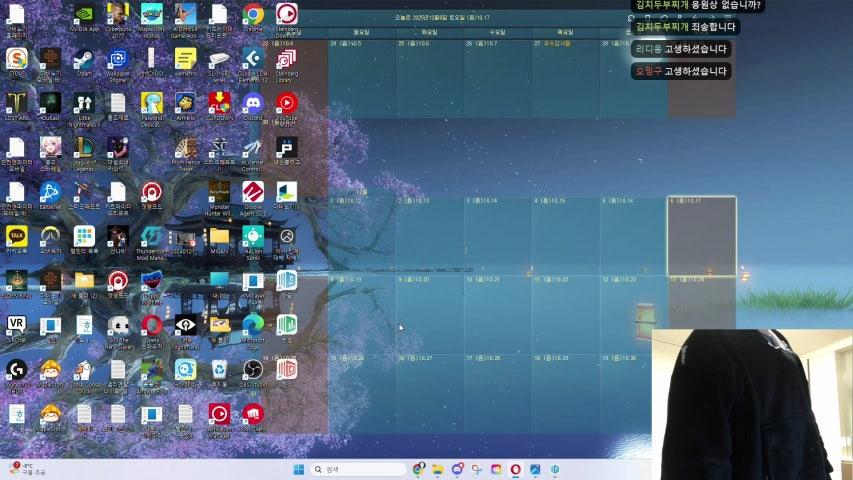Open NVIDIA App desktop icon
853x480 pixels.
(x=84, y=14)
